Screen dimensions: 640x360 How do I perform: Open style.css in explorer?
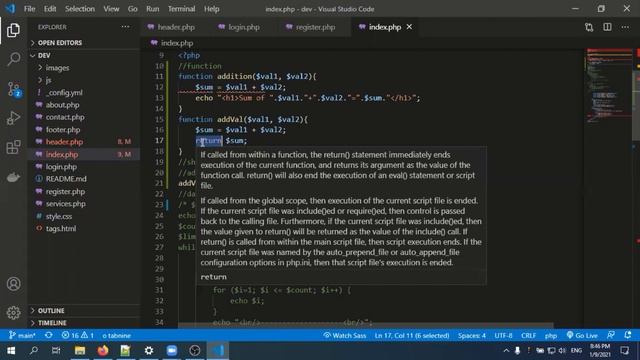coord(84,216)
